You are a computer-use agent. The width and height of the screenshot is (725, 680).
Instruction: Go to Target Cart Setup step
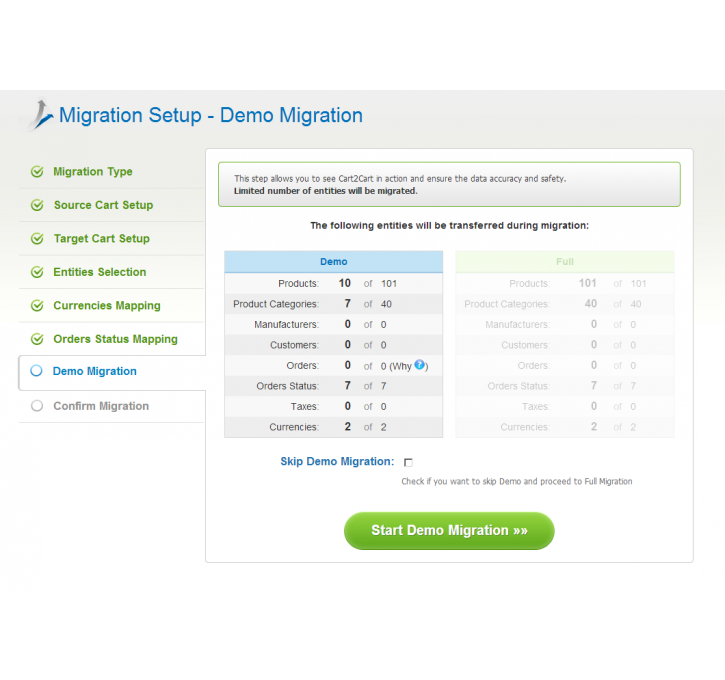tap(102, 239)
